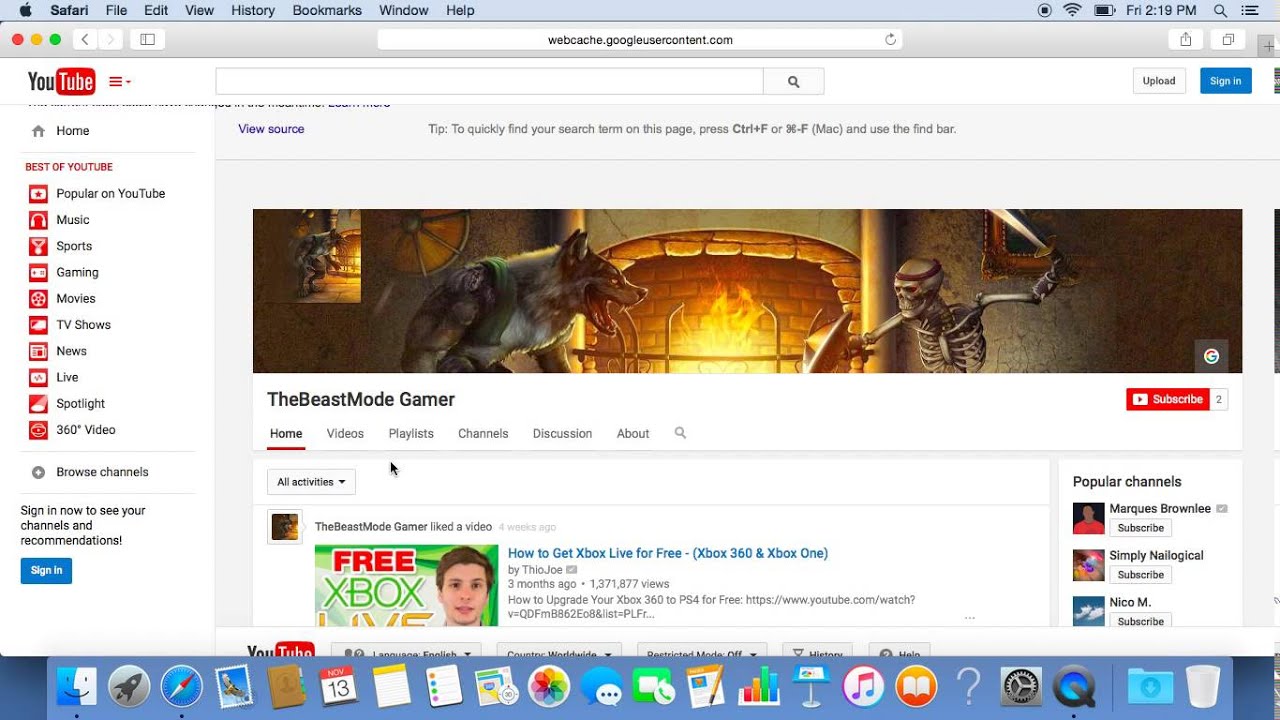Screen dimensions: 1280x720
Task: Click the YouTube logo in the header
Action: pyautogui.click(x=61, y=81)
